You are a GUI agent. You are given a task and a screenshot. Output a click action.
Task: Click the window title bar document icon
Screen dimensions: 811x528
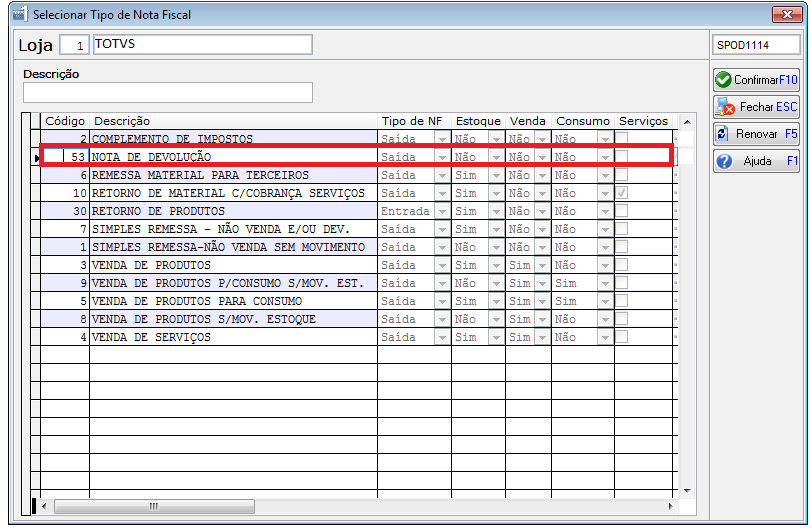(20, 14)
